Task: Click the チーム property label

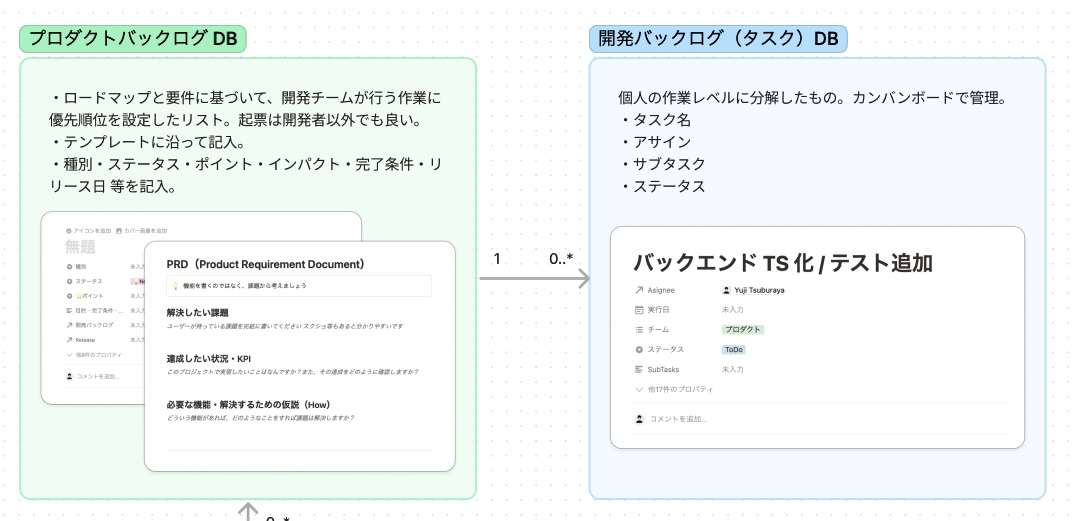Action: pyautogui.click(x=658, y=330)
